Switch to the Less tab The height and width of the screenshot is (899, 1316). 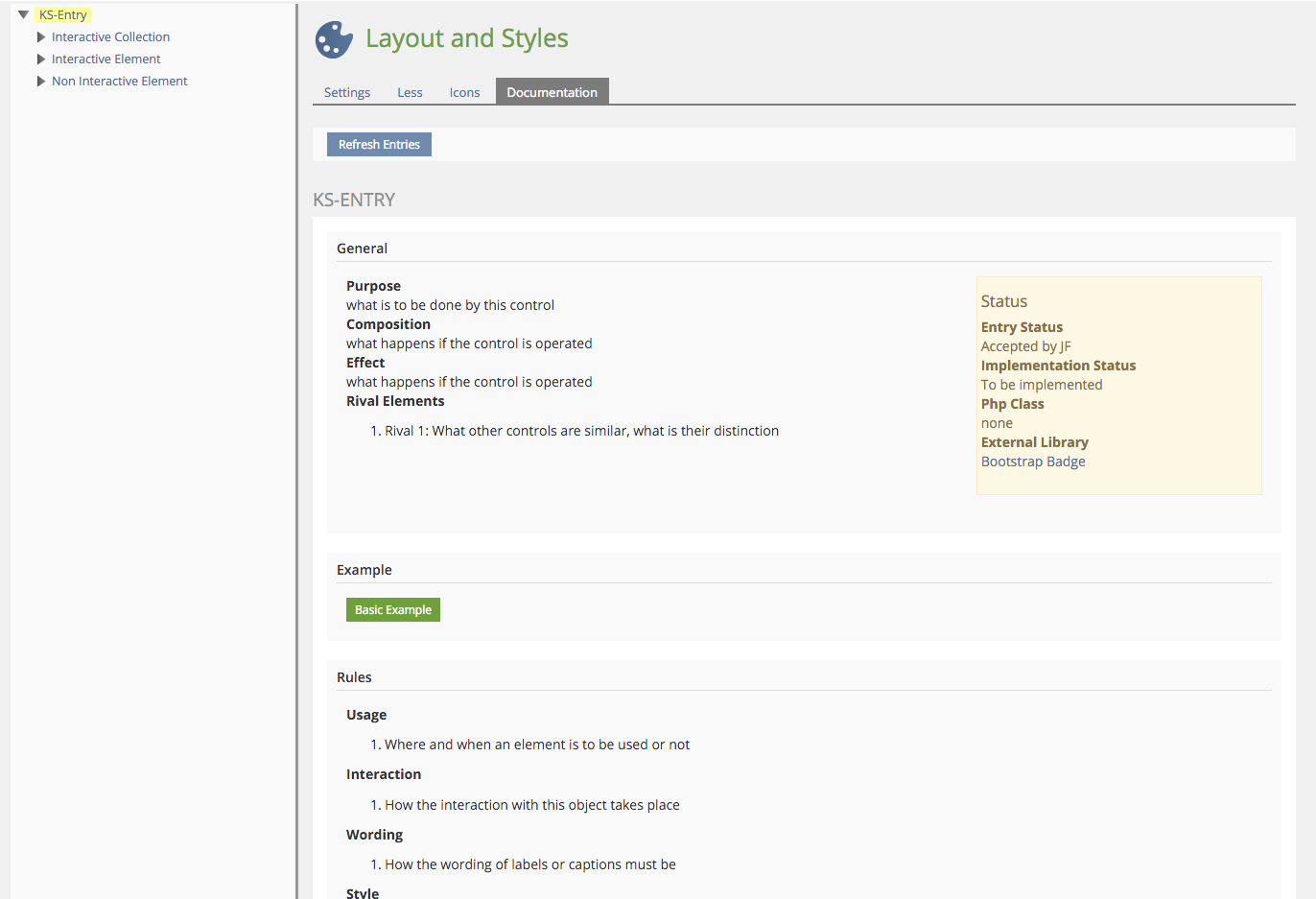click(x=410, y=92)
